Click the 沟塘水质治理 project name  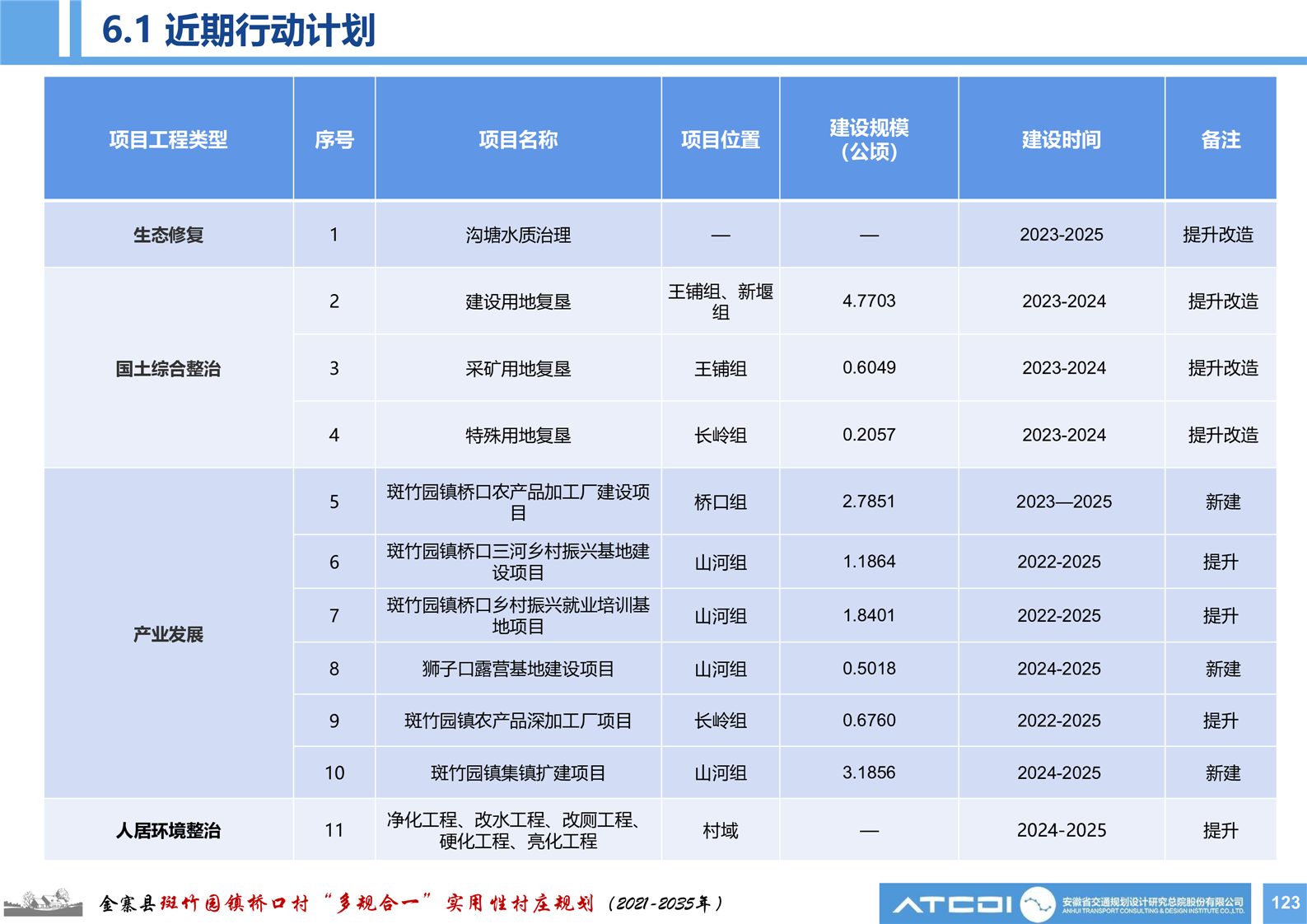click(x=518, y=235)
